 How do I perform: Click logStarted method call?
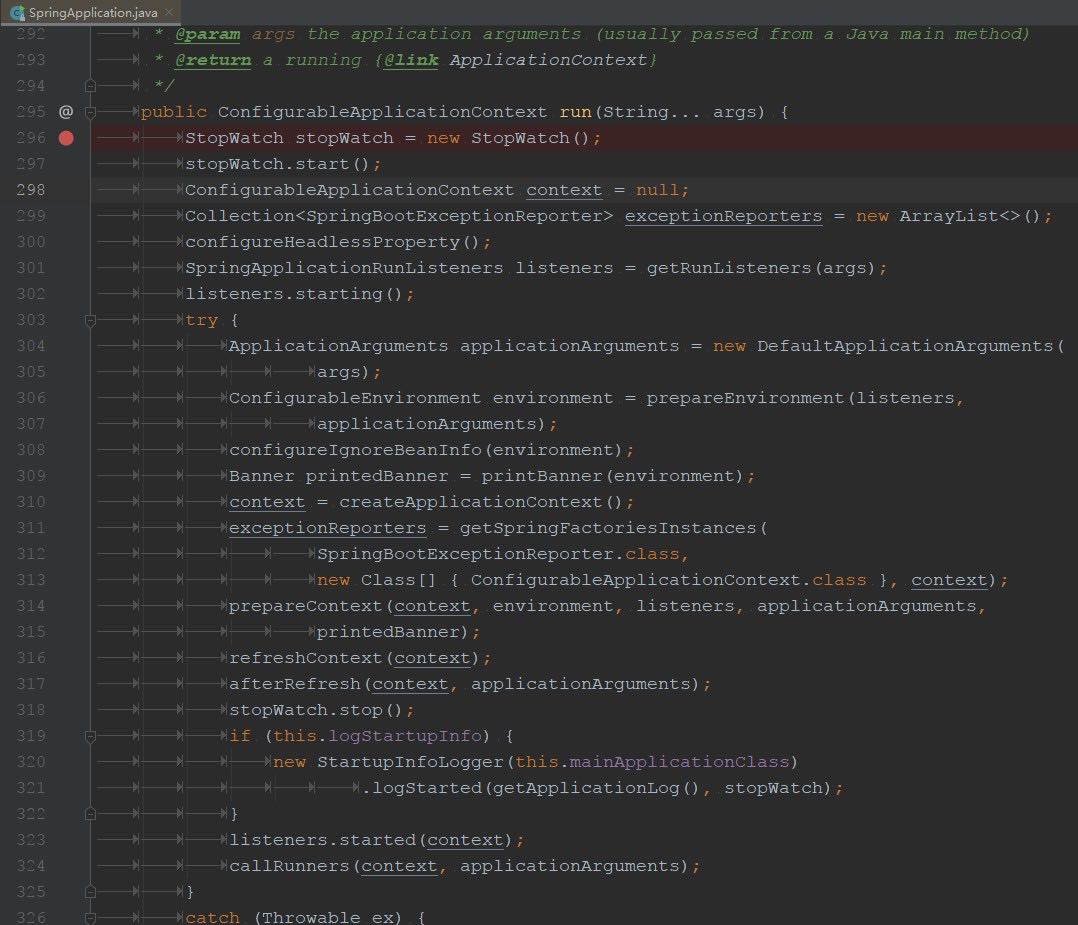tap(427, 788)
